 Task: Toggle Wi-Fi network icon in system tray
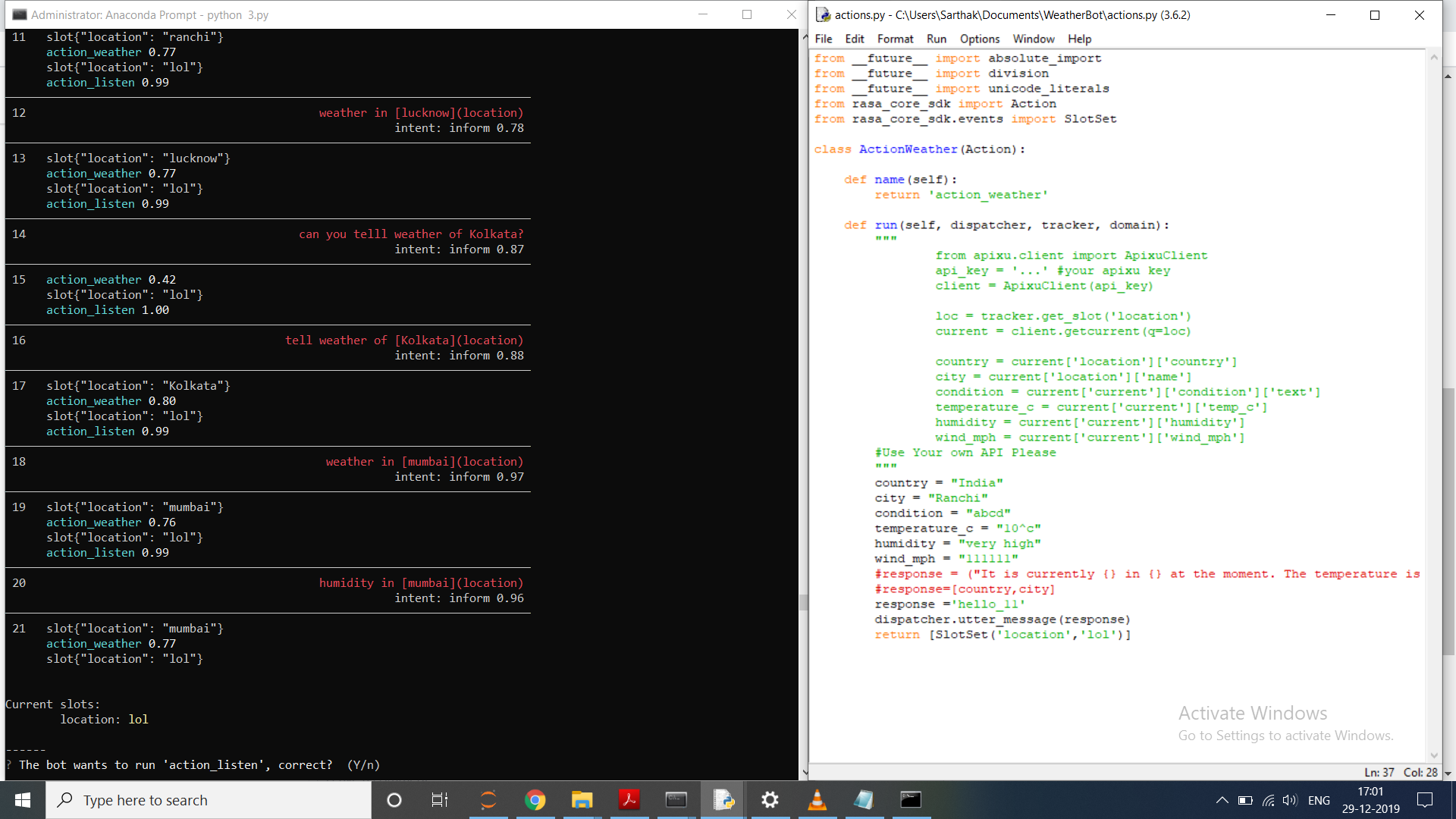pos(1268,800)
